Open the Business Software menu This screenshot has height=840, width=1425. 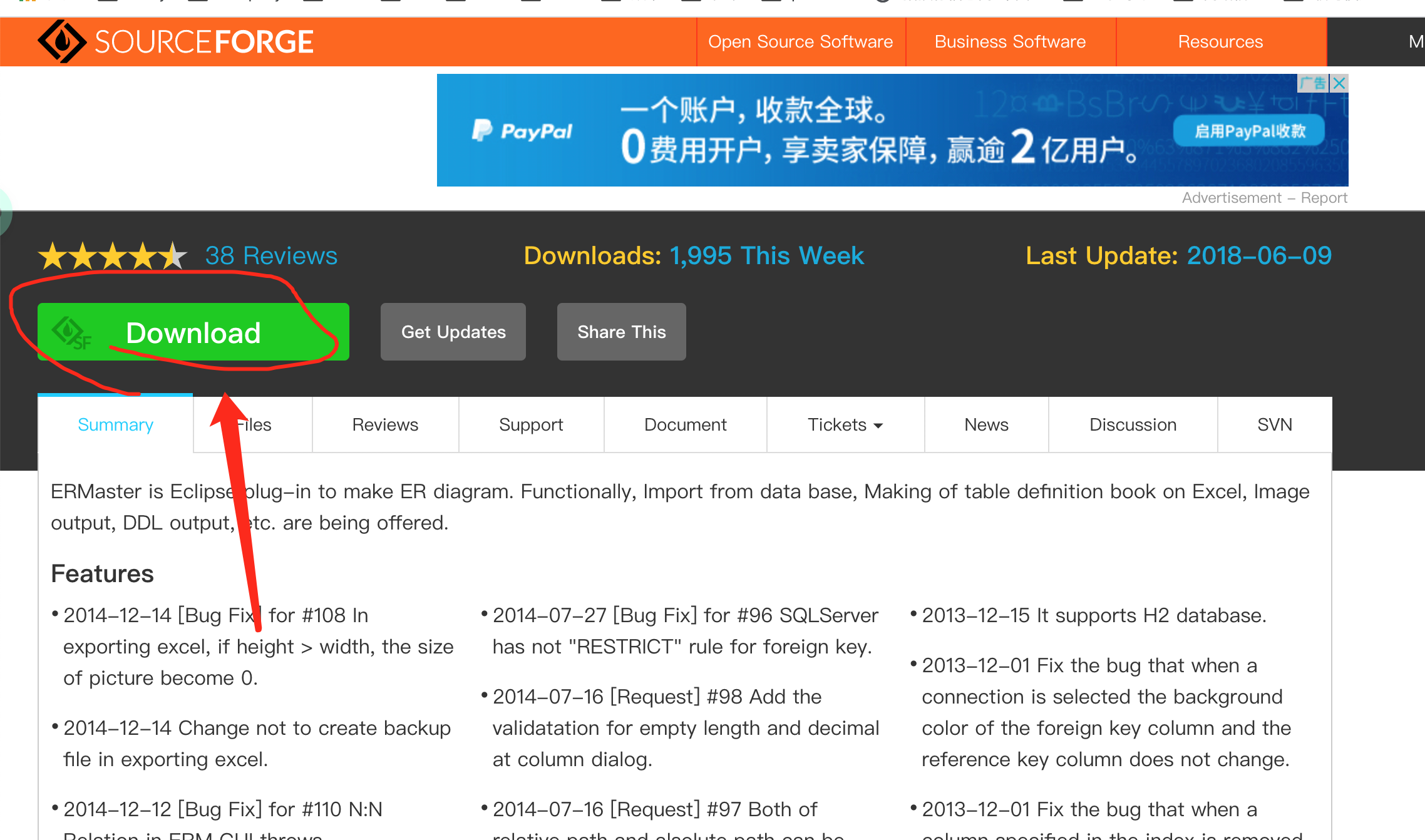(x=1010, y=42)
